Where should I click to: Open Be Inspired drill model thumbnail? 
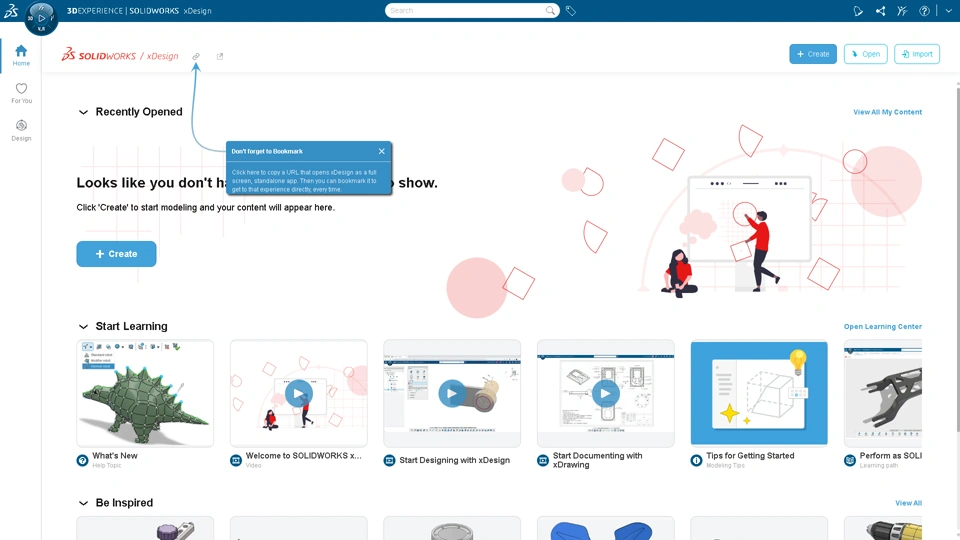(x=883, y=528)
